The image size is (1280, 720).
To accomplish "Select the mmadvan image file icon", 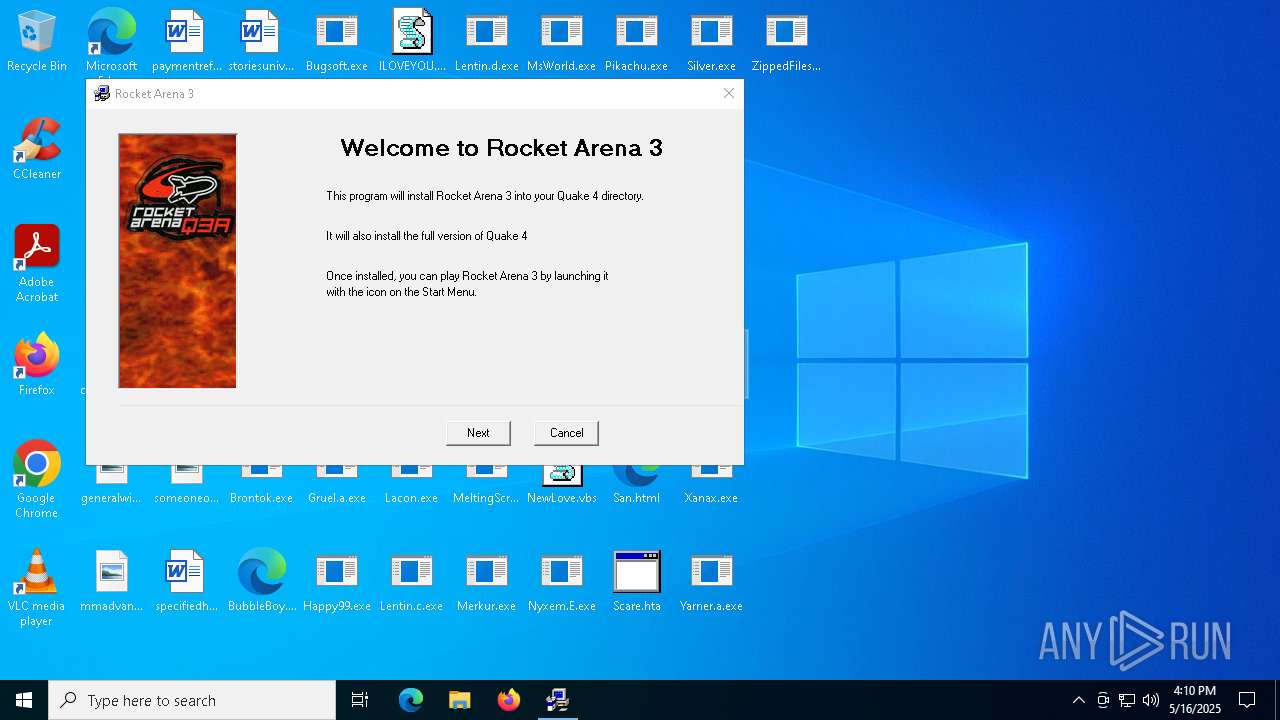I will (111, 582).
